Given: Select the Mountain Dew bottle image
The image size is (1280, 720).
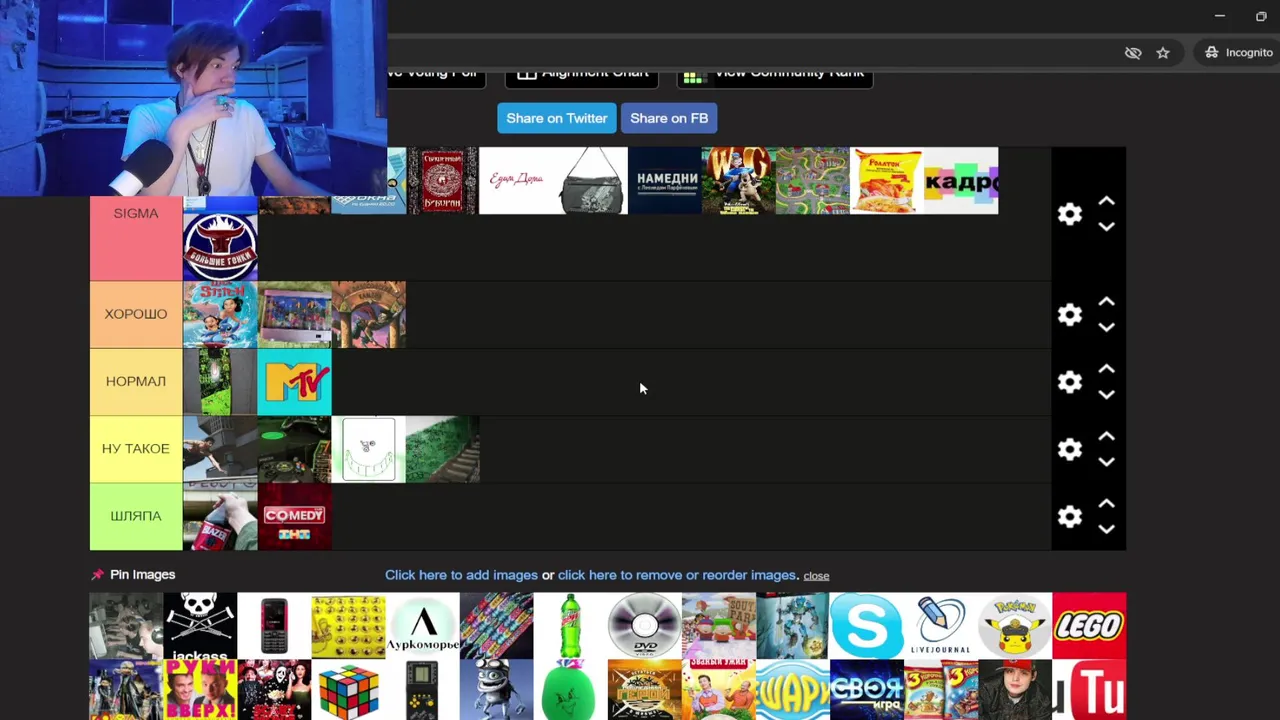Looking at the screenshot, I should click(x=571, y=626).
